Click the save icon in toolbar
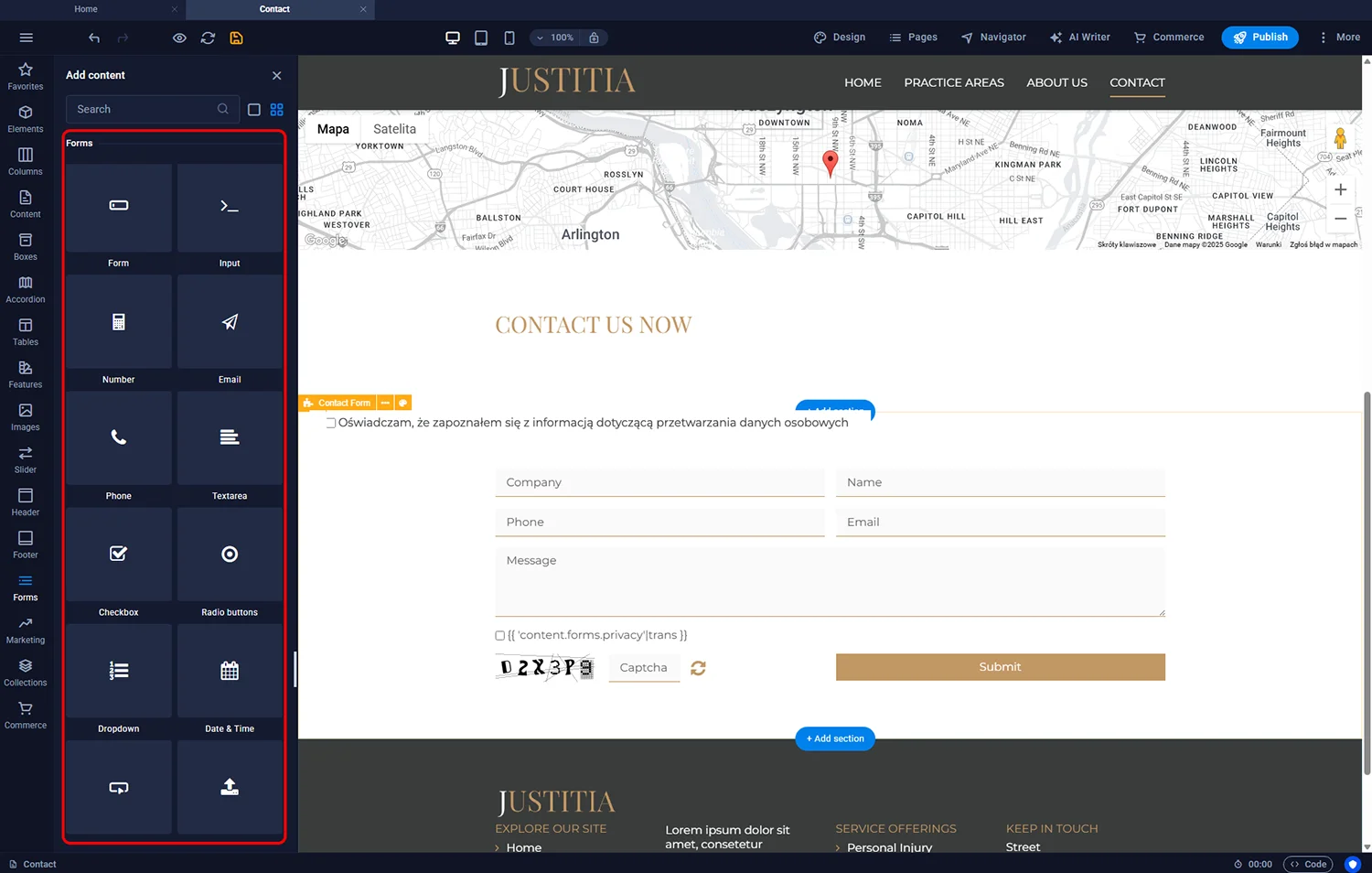The width and height of the screenshot is (1372, 873). 236,38
